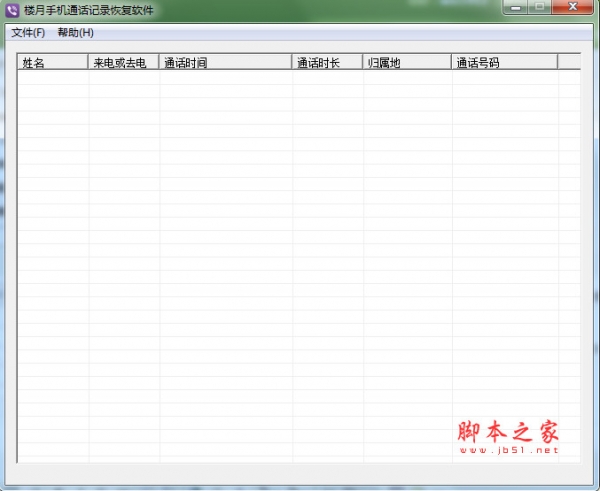
Task: Click the 来电或去电 column header
Action: (123, 62)
